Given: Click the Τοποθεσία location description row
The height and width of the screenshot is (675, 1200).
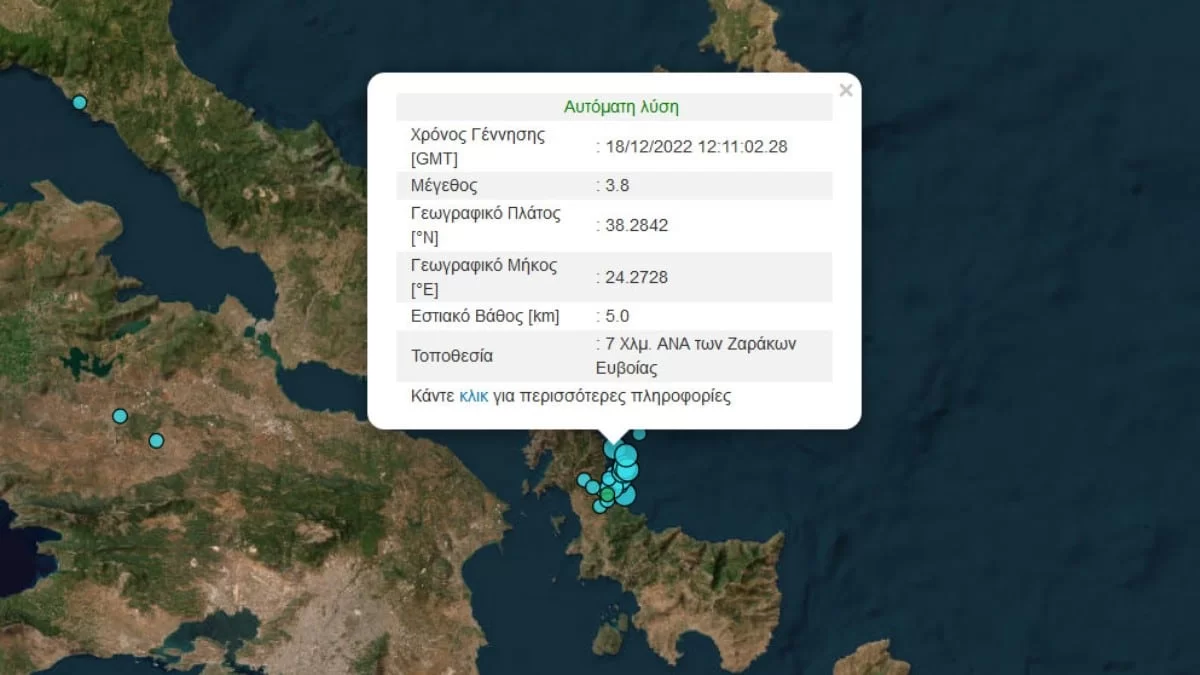Looking at the screenshot, I should (x=613, y=355).
